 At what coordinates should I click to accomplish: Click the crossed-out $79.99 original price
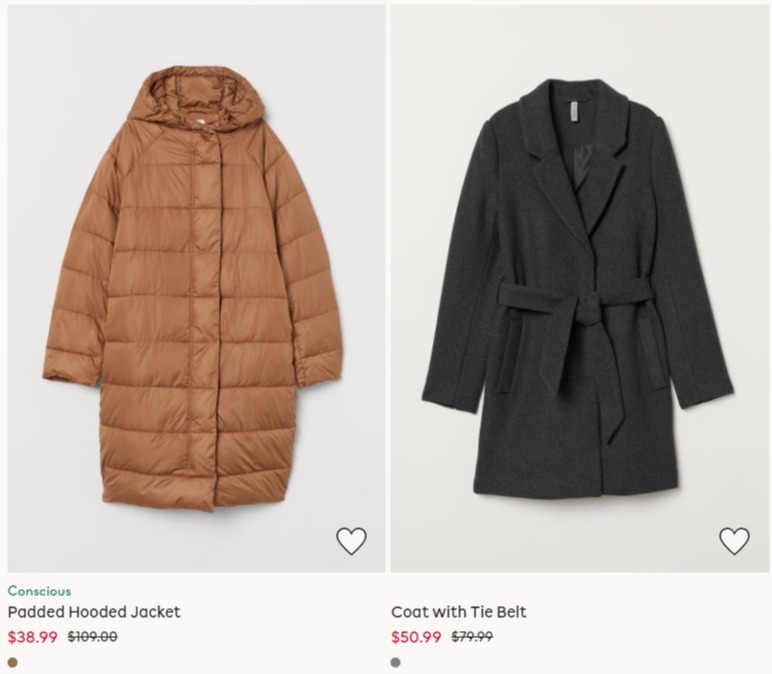(x=472, y=637)
